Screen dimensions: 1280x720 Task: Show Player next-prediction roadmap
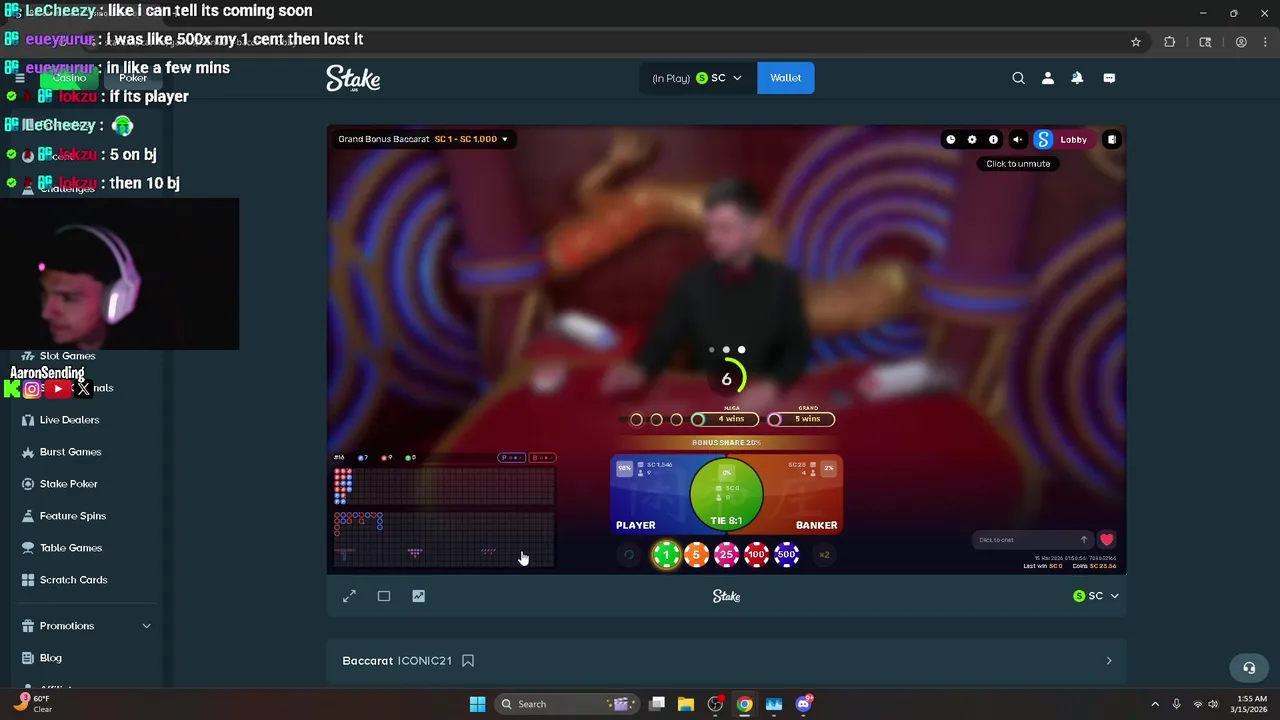pos(511,458)
